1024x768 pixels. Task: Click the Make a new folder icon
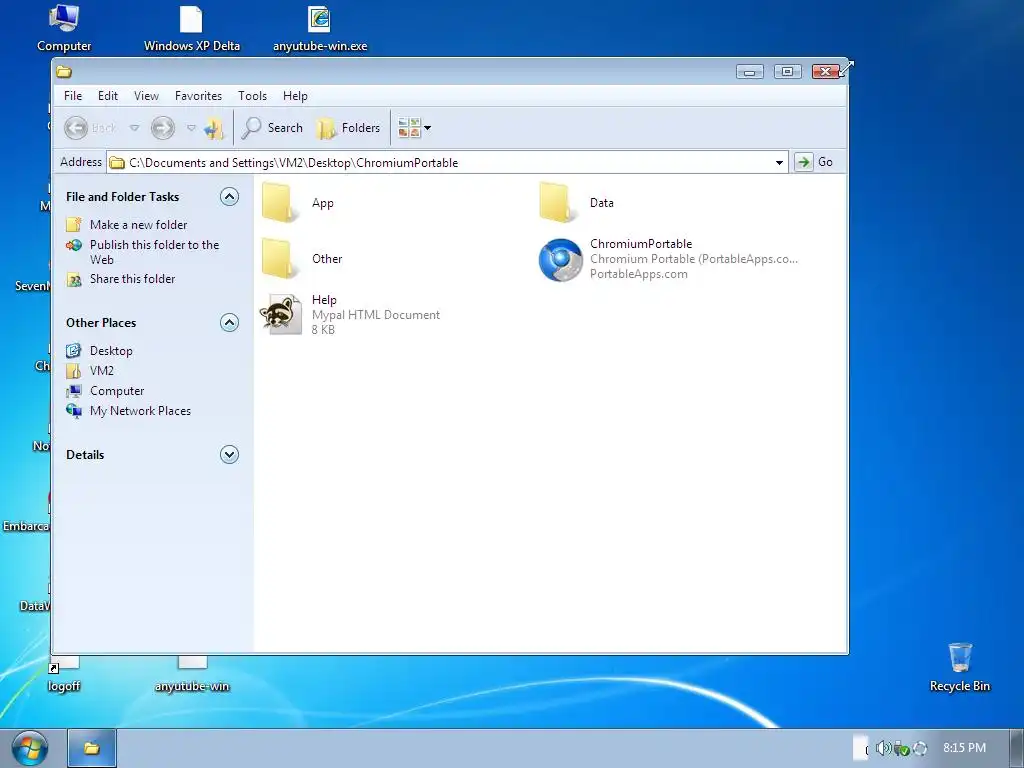[x=74, y=225]
